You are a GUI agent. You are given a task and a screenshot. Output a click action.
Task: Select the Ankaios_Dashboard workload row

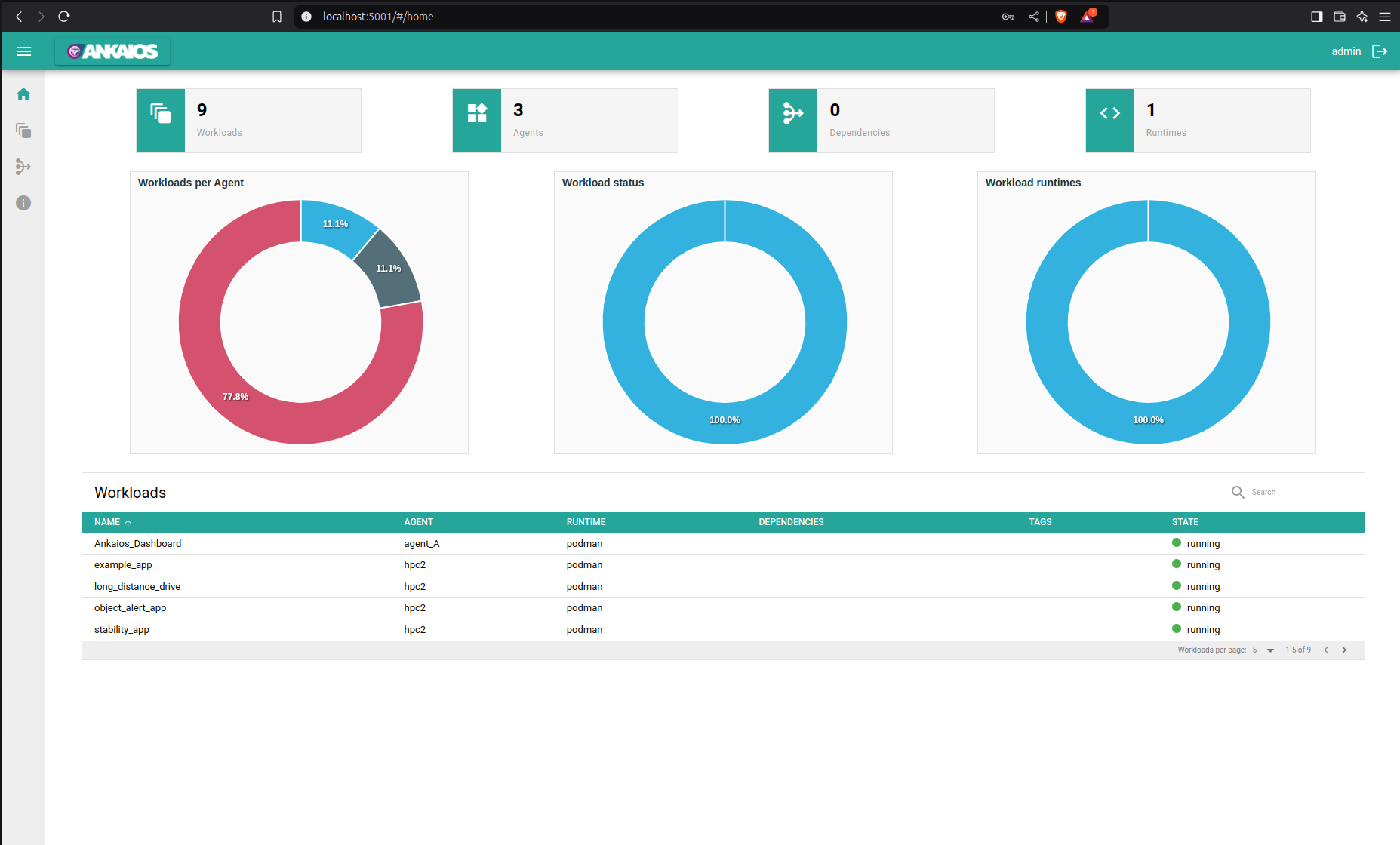(x=723, y=544)
